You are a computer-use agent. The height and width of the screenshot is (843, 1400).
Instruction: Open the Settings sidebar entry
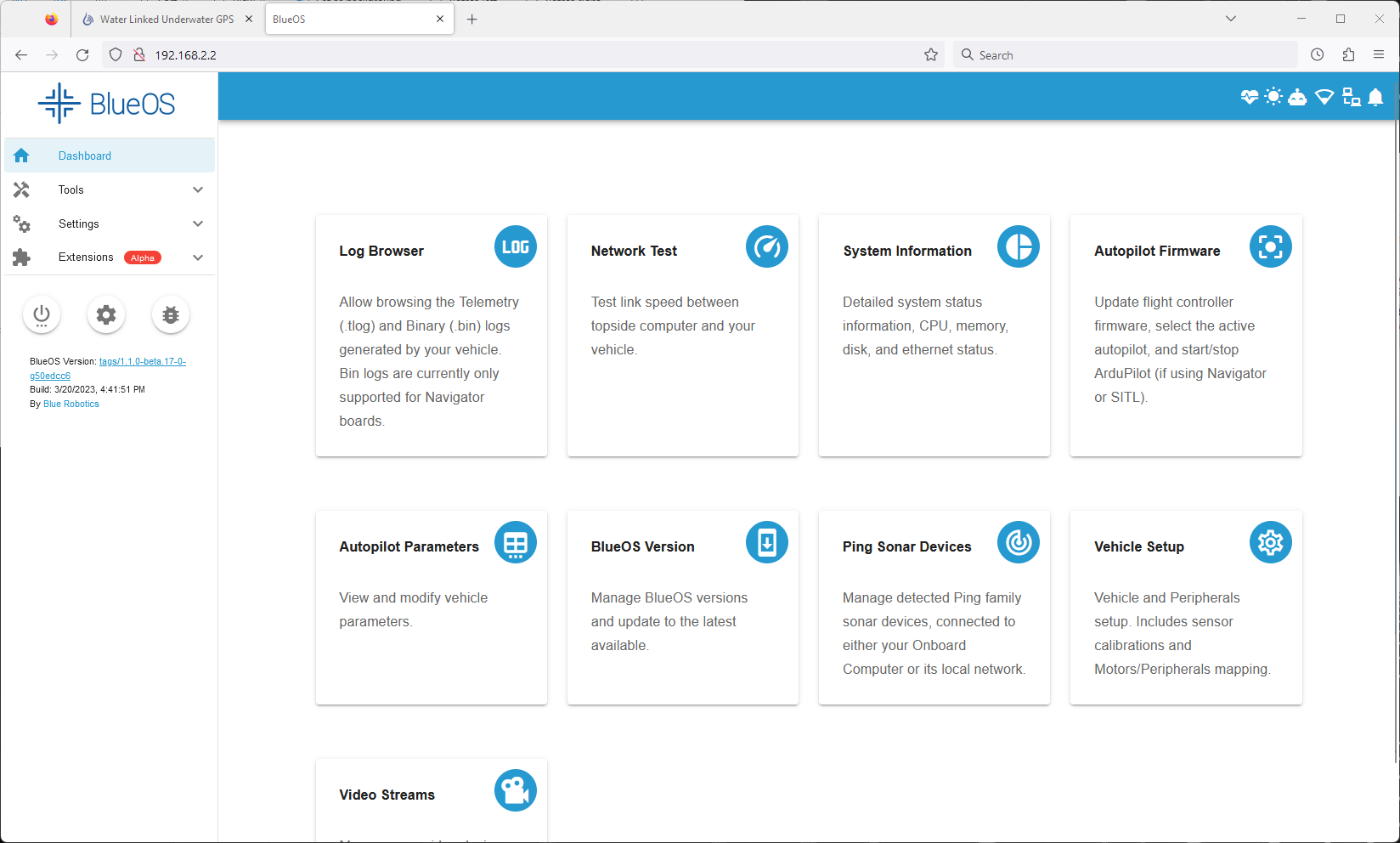pyautogui.click(x=110, y=223)
